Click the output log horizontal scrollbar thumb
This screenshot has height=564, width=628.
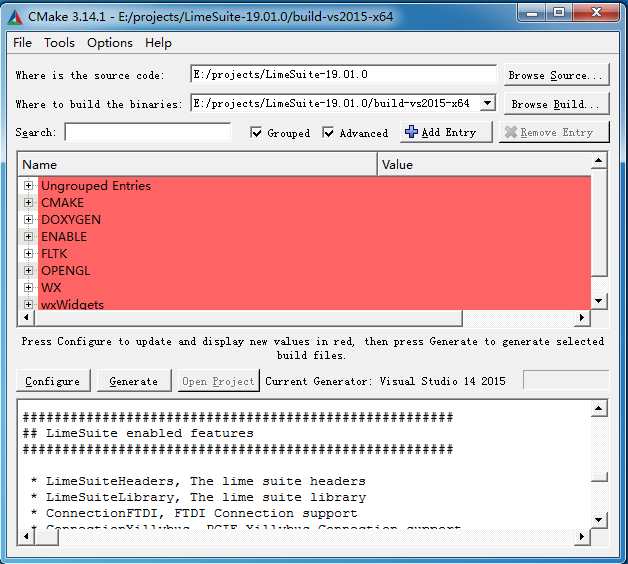46,537
